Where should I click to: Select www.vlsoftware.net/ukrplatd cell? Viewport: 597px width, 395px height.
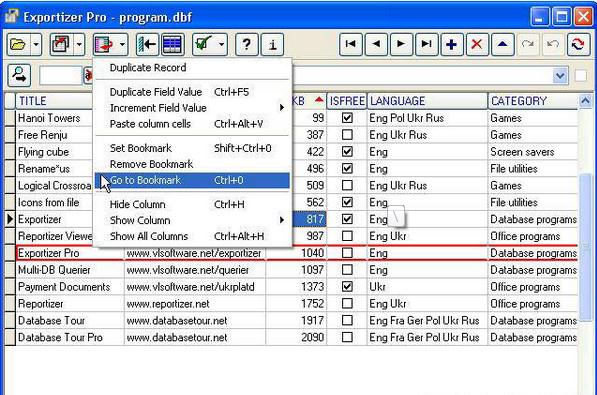point(195,286)
